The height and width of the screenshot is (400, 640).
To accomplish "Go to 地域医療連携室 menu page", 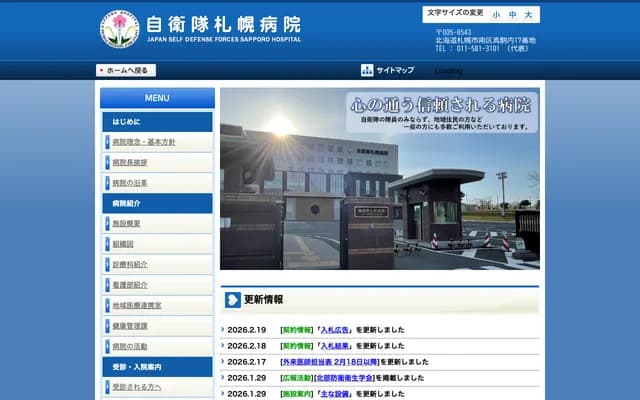I will point(137,305).
